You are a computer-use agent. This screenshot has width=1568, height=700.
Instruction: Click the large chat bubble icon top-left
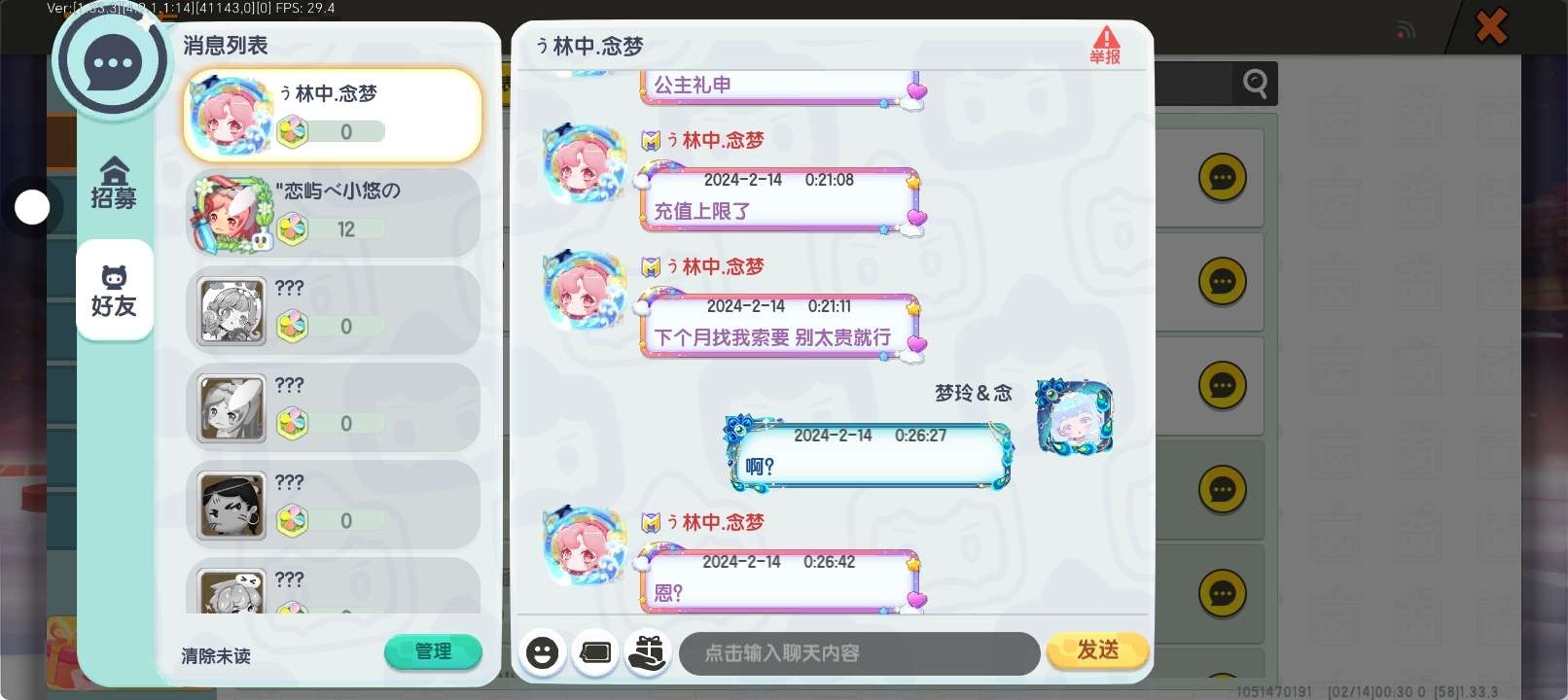pos(113,62)
